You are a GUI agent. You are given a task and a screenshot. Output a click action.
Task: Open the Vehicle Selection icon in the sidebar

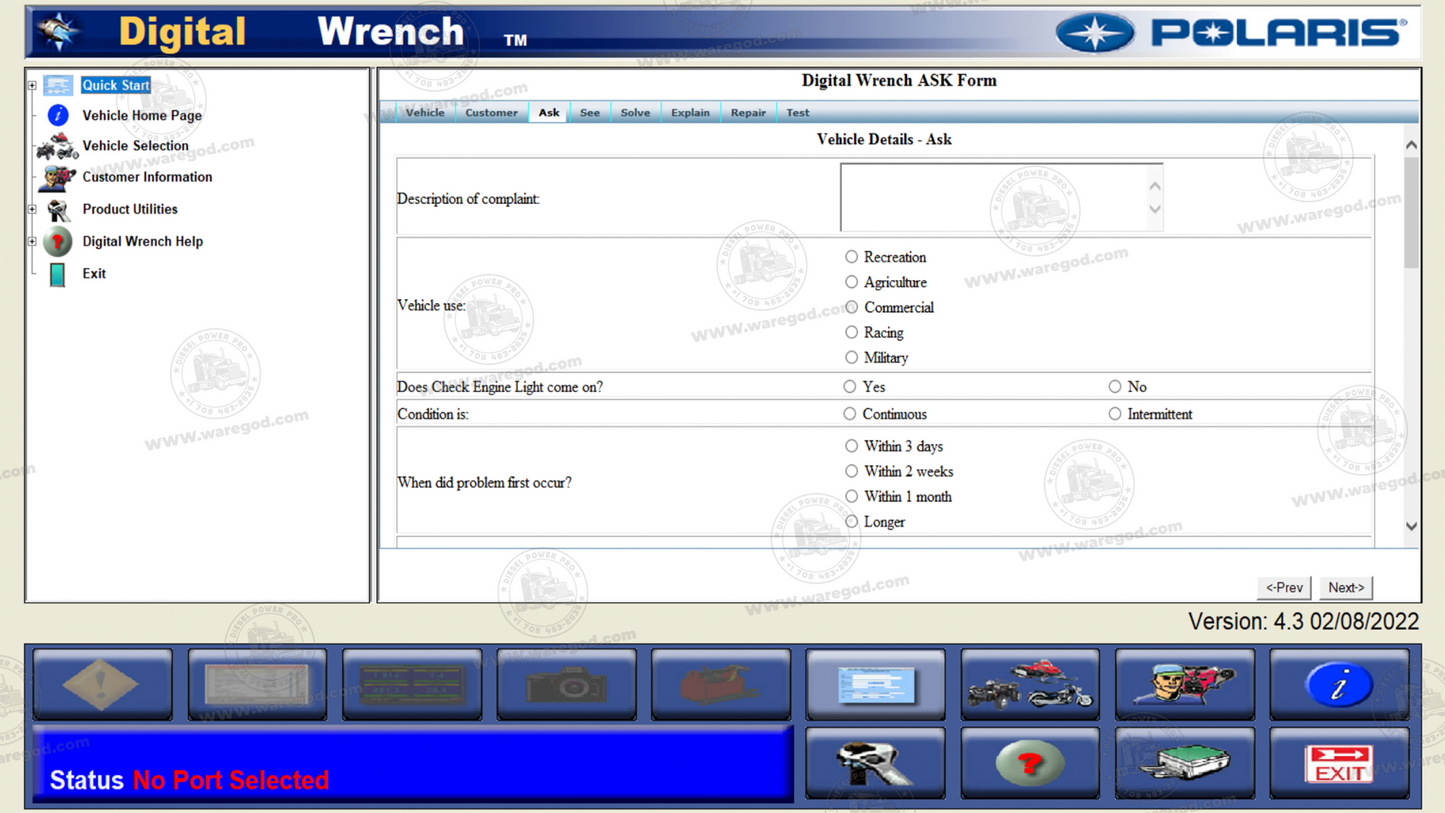click(x=55, y=147)
